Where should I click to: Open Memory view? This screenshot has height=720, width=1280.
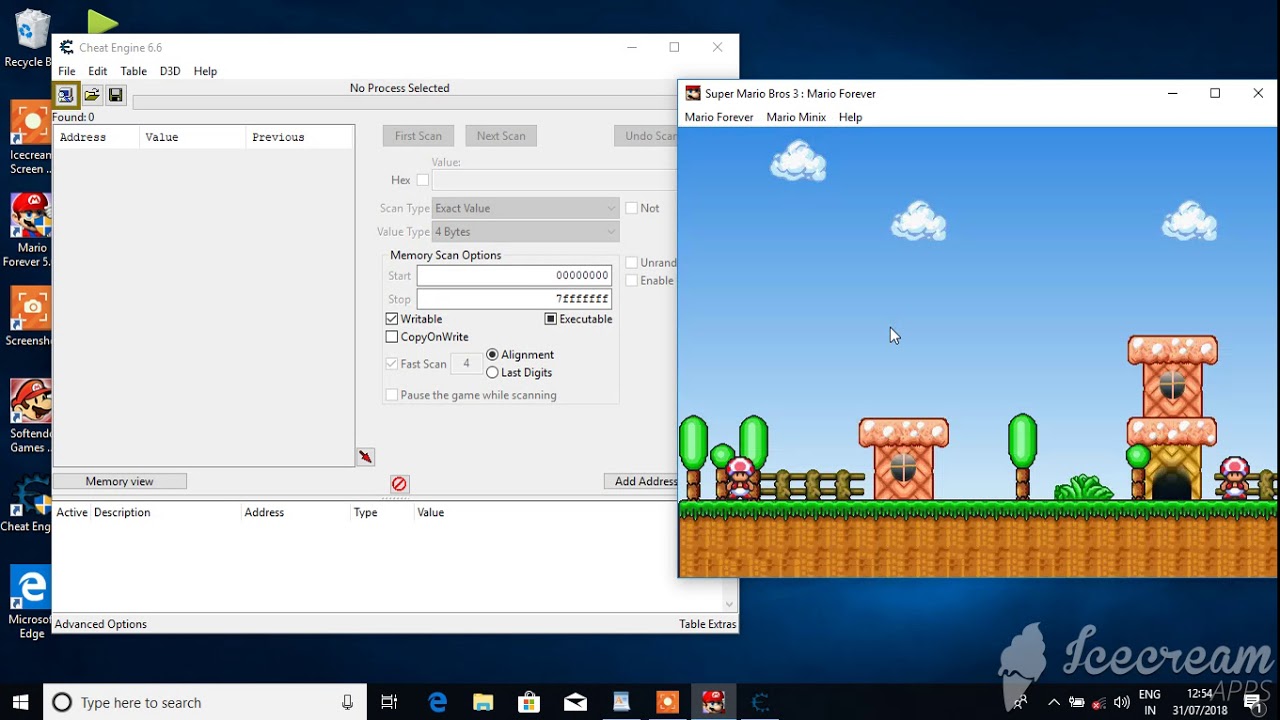tap(120, 481)
